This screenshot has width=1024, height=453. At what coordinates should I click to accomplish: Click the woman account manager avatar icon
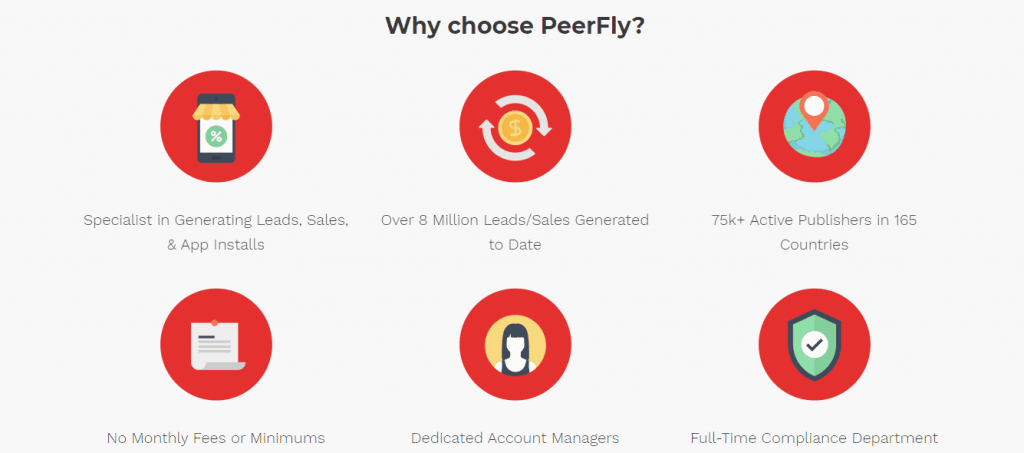pyautogui.click(x=515, y=345)
